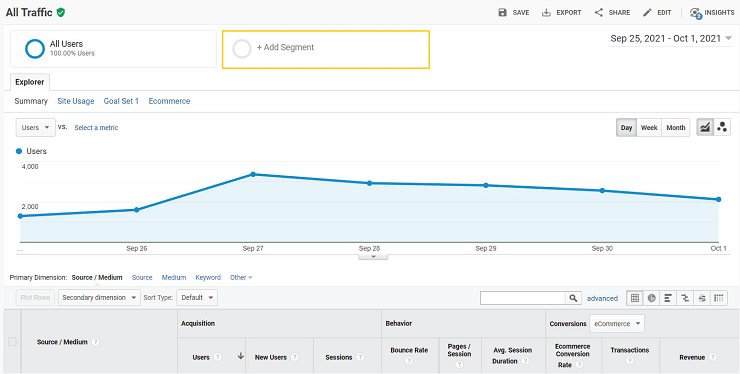Image resolution: width=740 pixels, height=374 pixels.
Task: Sort by Avg. Session Duration header
Action: coord(512,356)
